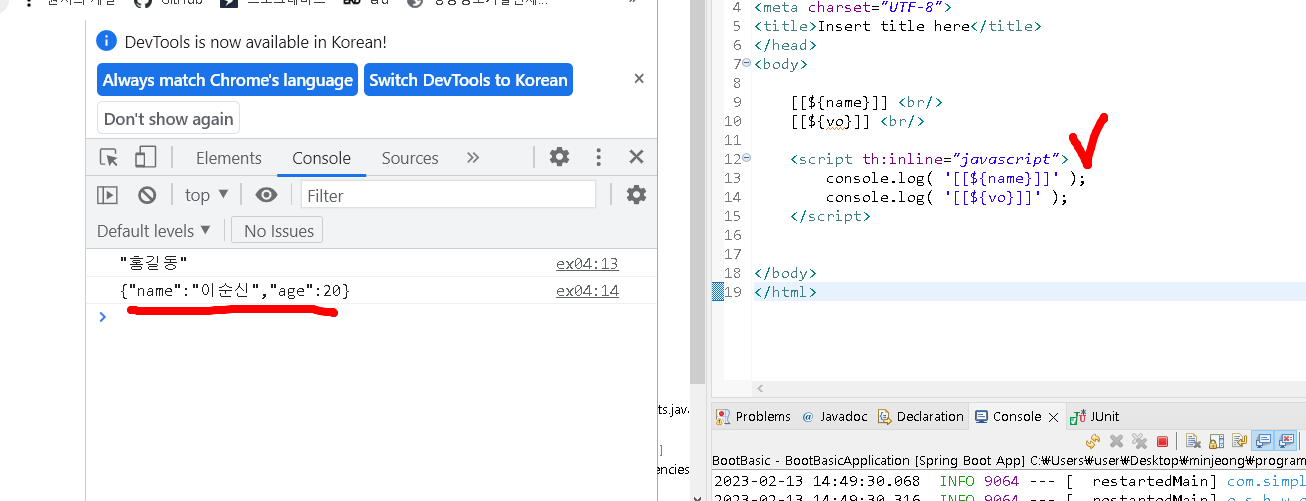This screenshot has height=501, width=1306.
Task: Click Always match Chrome's language button
Action: coord(228,80)
